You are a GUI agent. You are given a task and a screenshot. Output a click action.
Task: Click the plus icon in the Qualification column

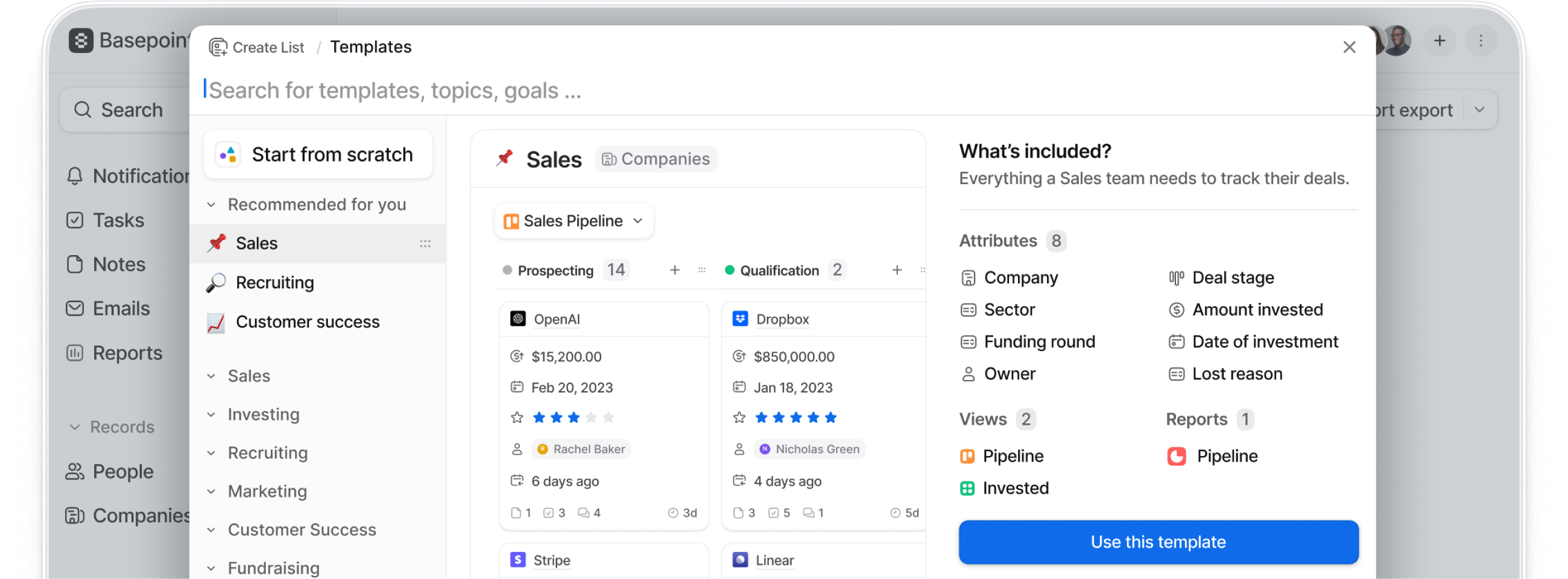pyautogui.click(x=897, y=270)
